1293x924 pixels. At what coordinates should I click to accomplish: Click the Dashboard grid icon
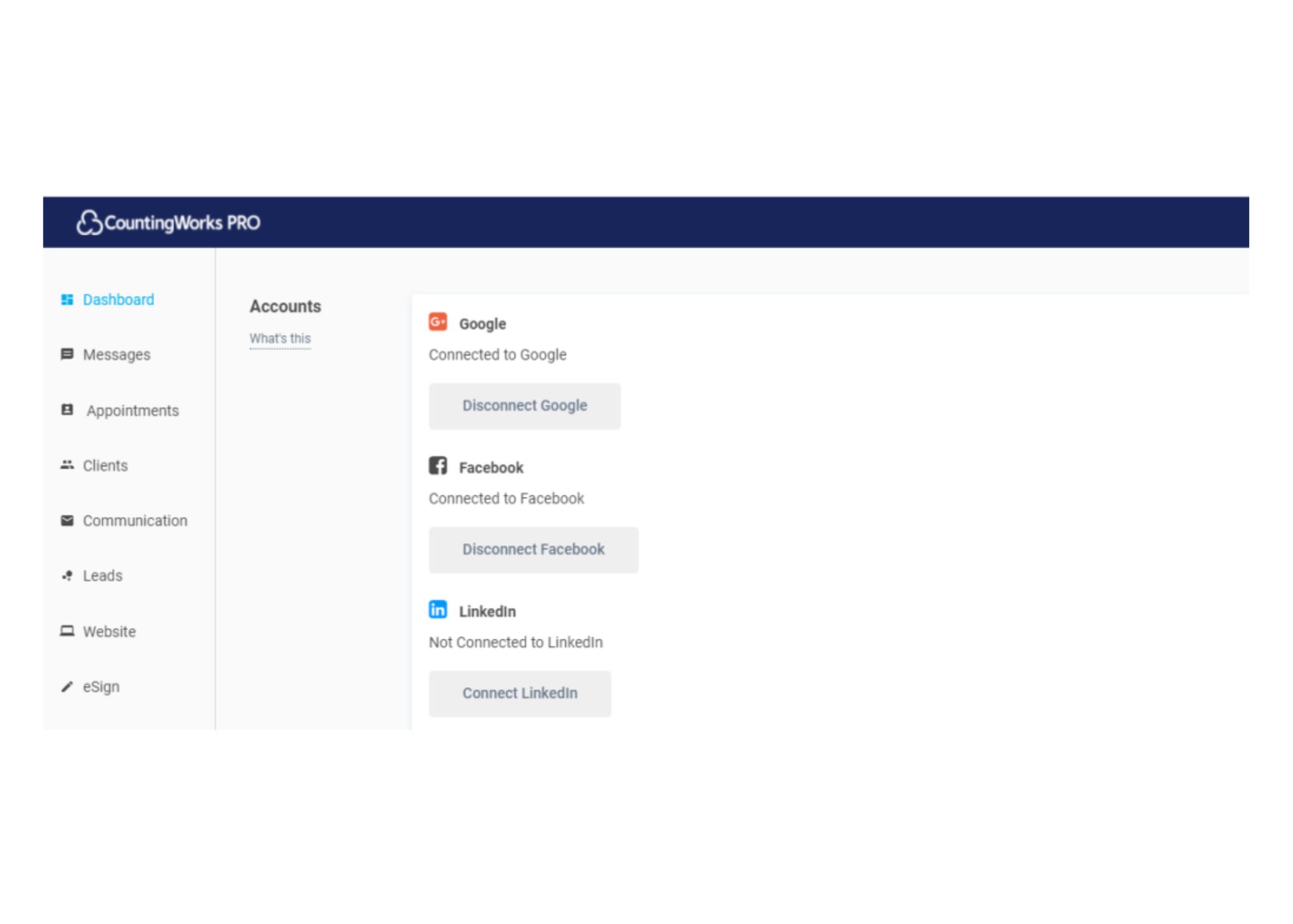coord(67,299)
